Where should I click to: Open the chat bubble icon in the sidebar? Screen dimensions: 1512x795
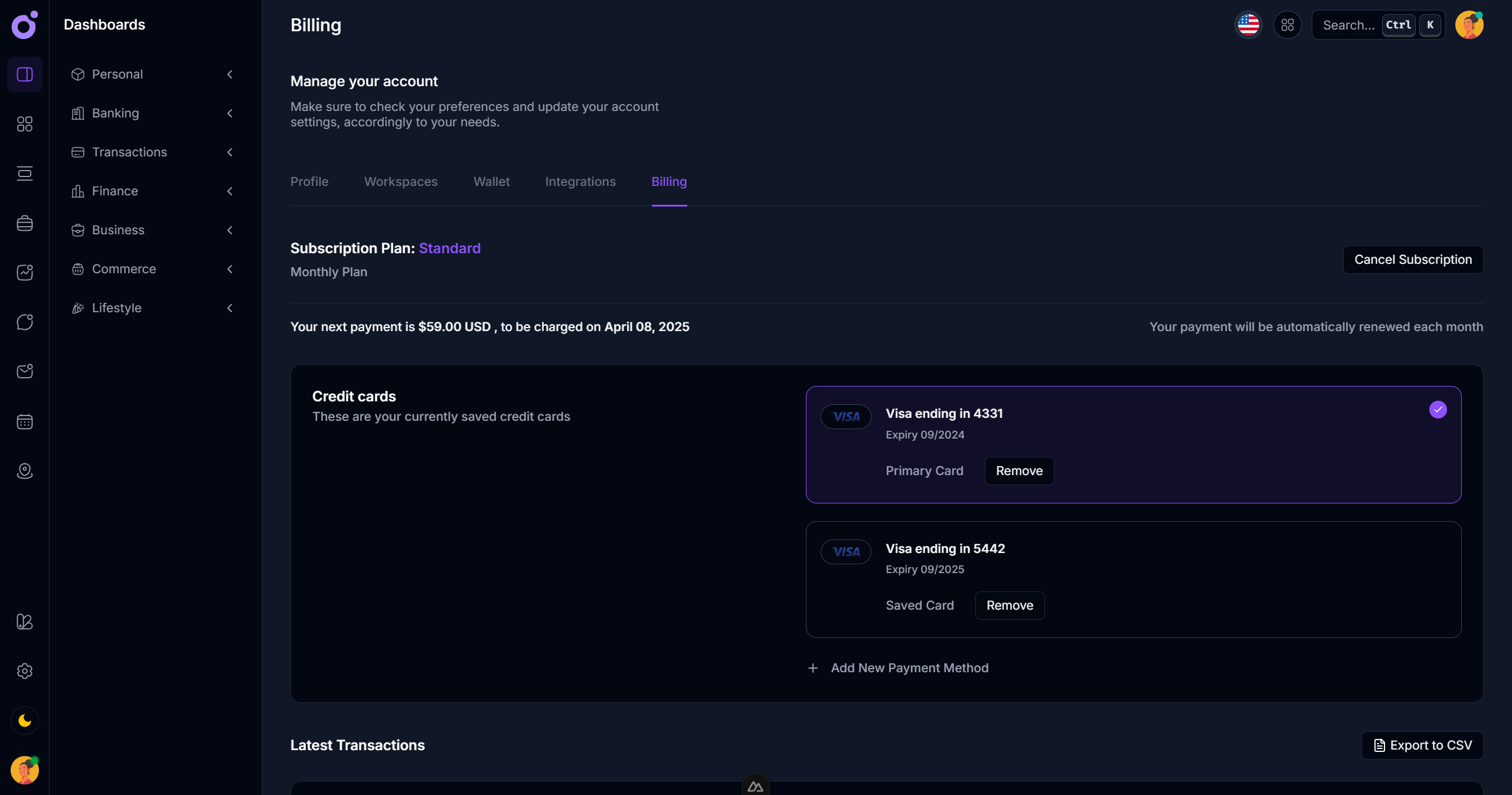24,322
